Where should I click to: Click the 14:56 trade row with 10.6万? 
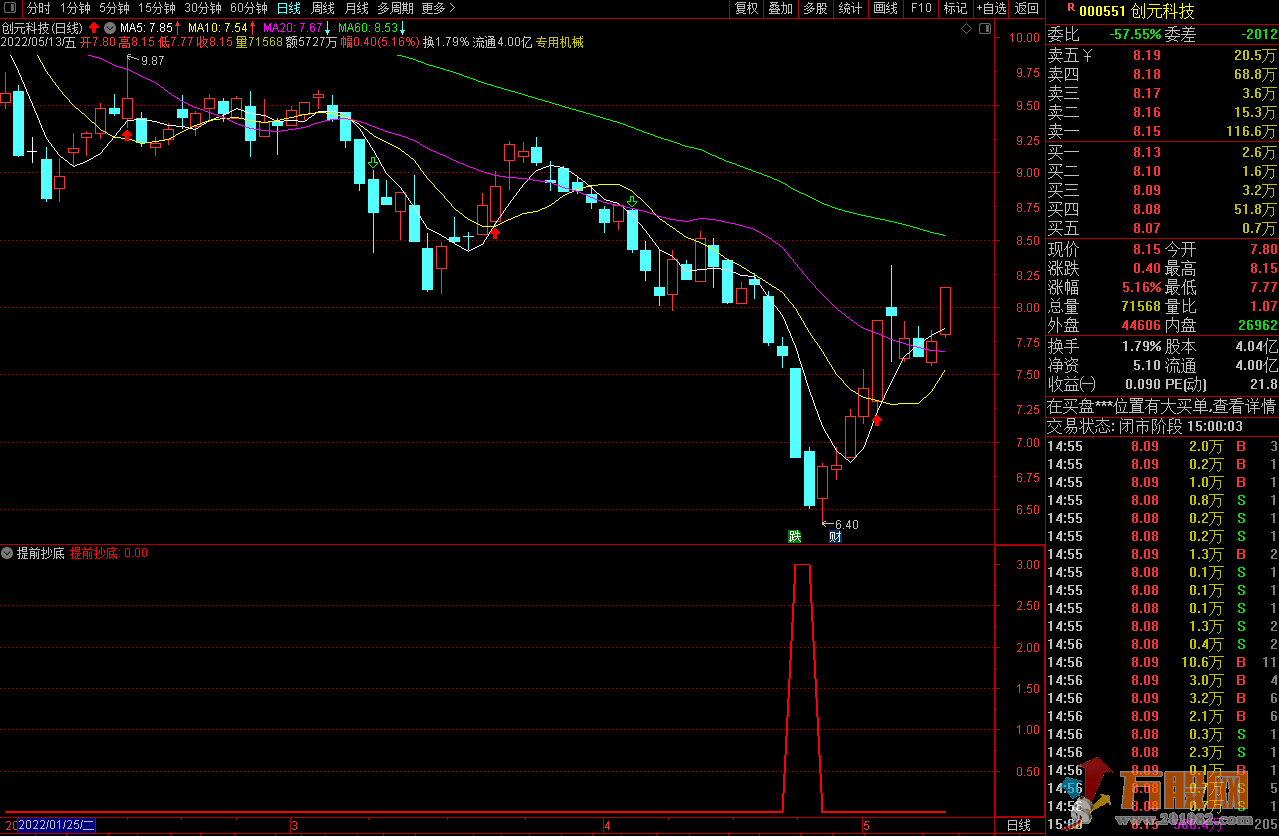[x=1162, y=662]
